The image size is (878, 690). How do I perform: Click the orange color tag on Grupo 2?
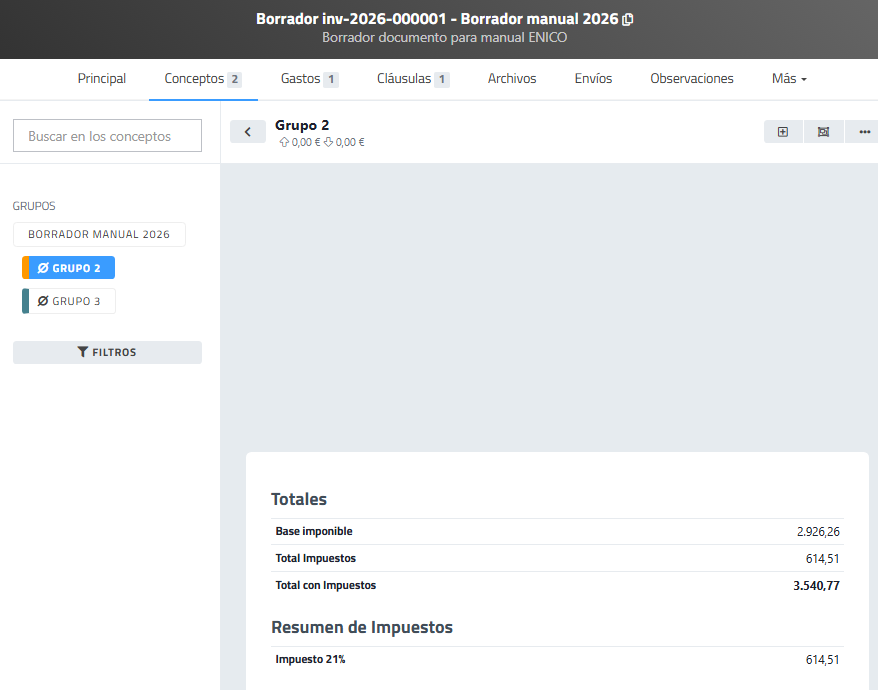point(25,268)
